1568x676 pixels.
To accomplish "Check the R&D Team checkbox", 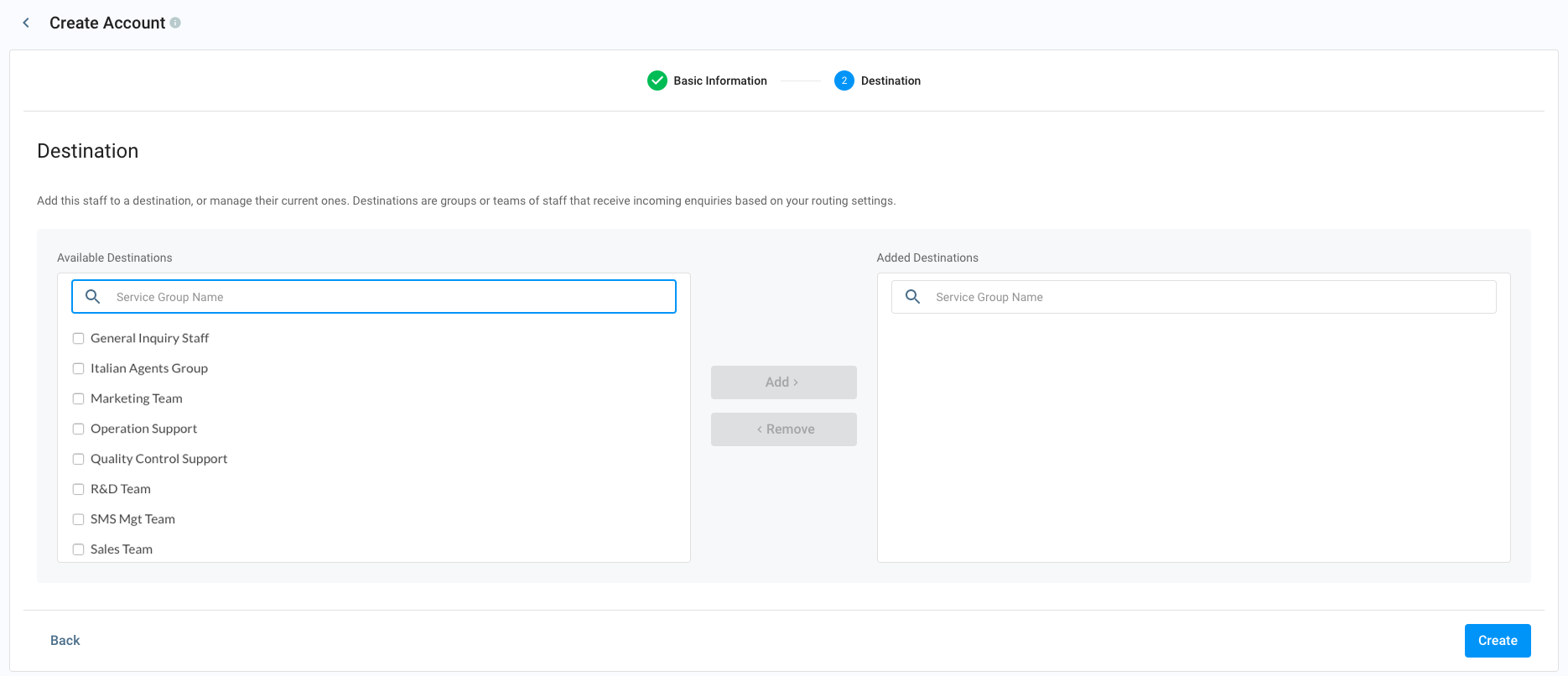I will point(78,489).
